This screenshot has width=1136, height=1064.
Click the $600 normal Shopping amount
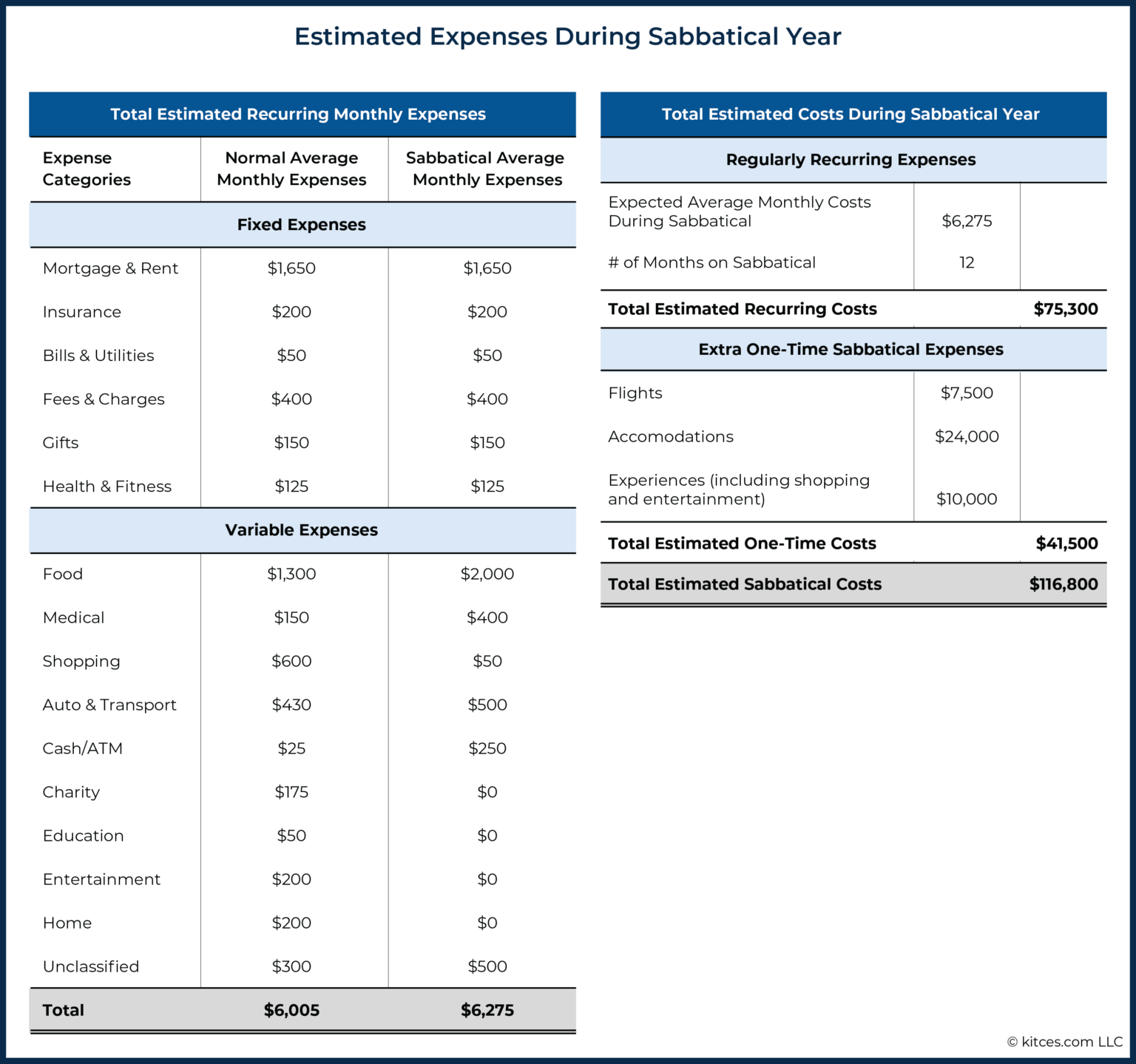pyautogui.click(x=291, y=661)
